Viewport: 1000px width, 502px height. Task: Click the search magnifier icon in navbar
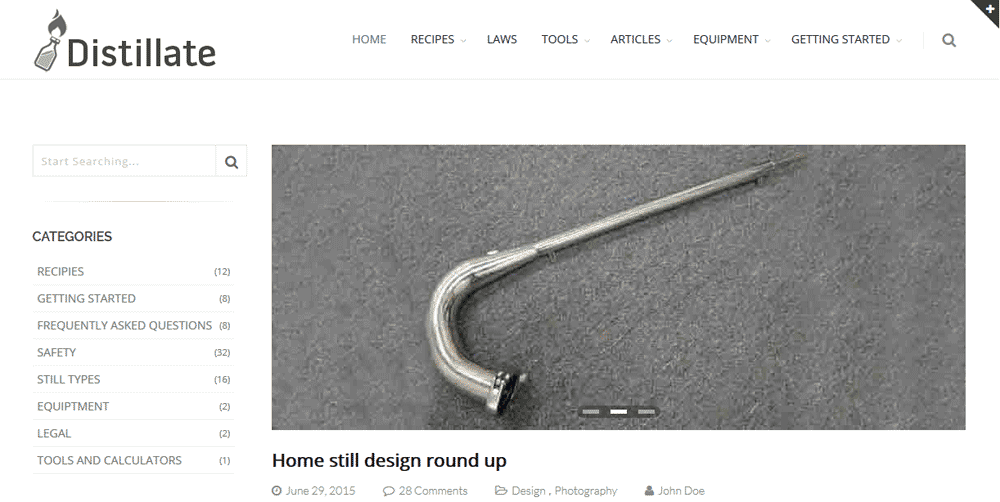(x=949, y=40)
